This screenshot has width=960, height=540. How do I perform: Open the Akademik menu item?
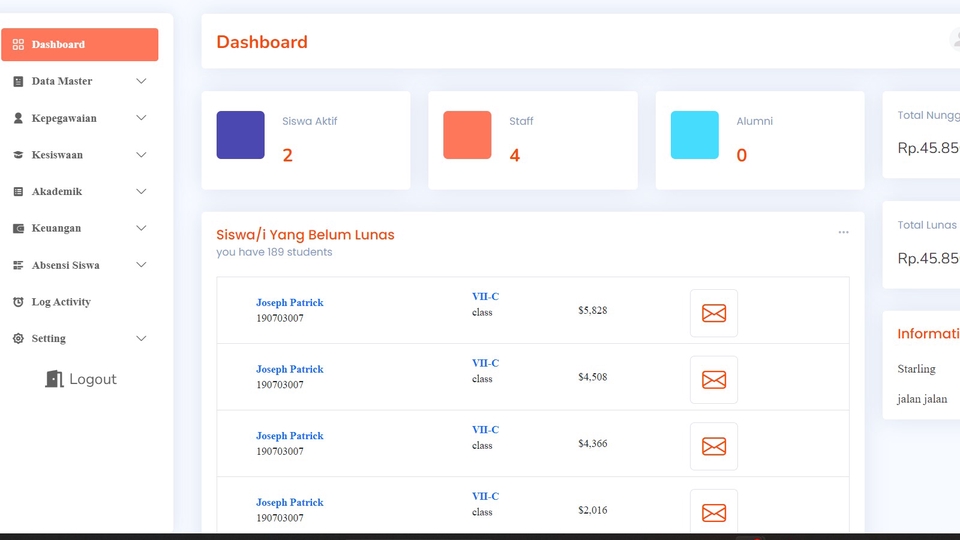57,191
